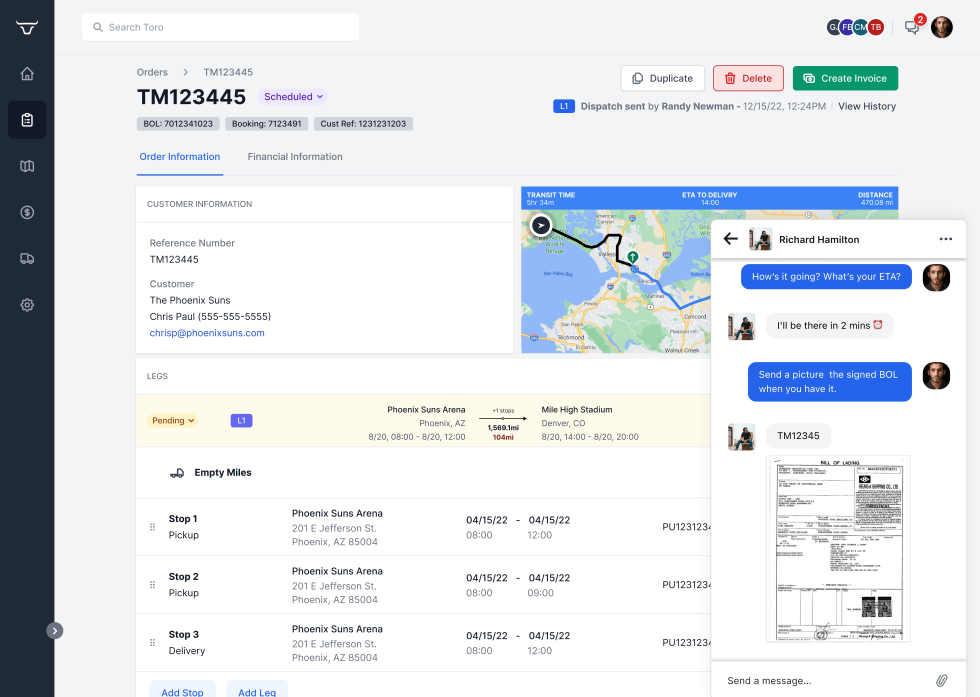This screenshot has height=697, width=980.
Task: Switch to Financial Information tab
Action: (295, 157)
